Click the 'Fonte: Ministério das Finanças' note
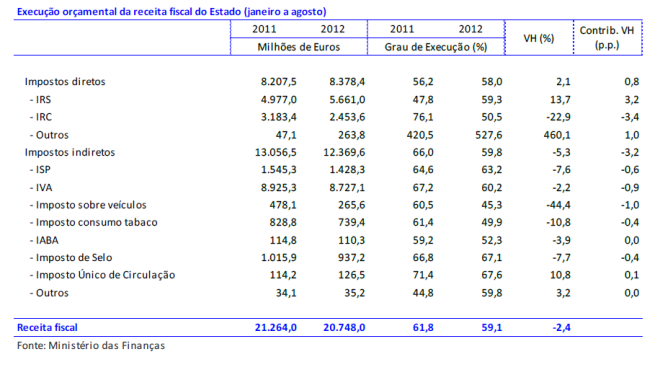This screenshot has height=380, width=660. [x=91, y=345]
